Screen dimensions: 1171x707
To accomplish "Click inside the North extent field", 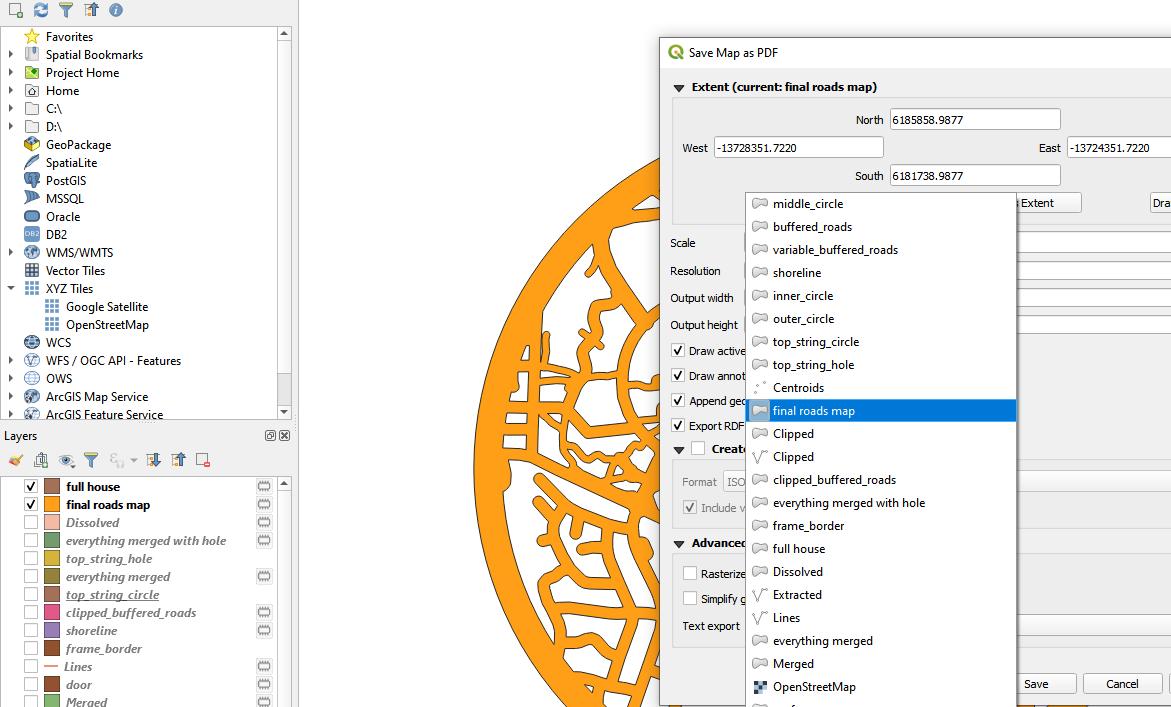I will [x=974, y=118].
